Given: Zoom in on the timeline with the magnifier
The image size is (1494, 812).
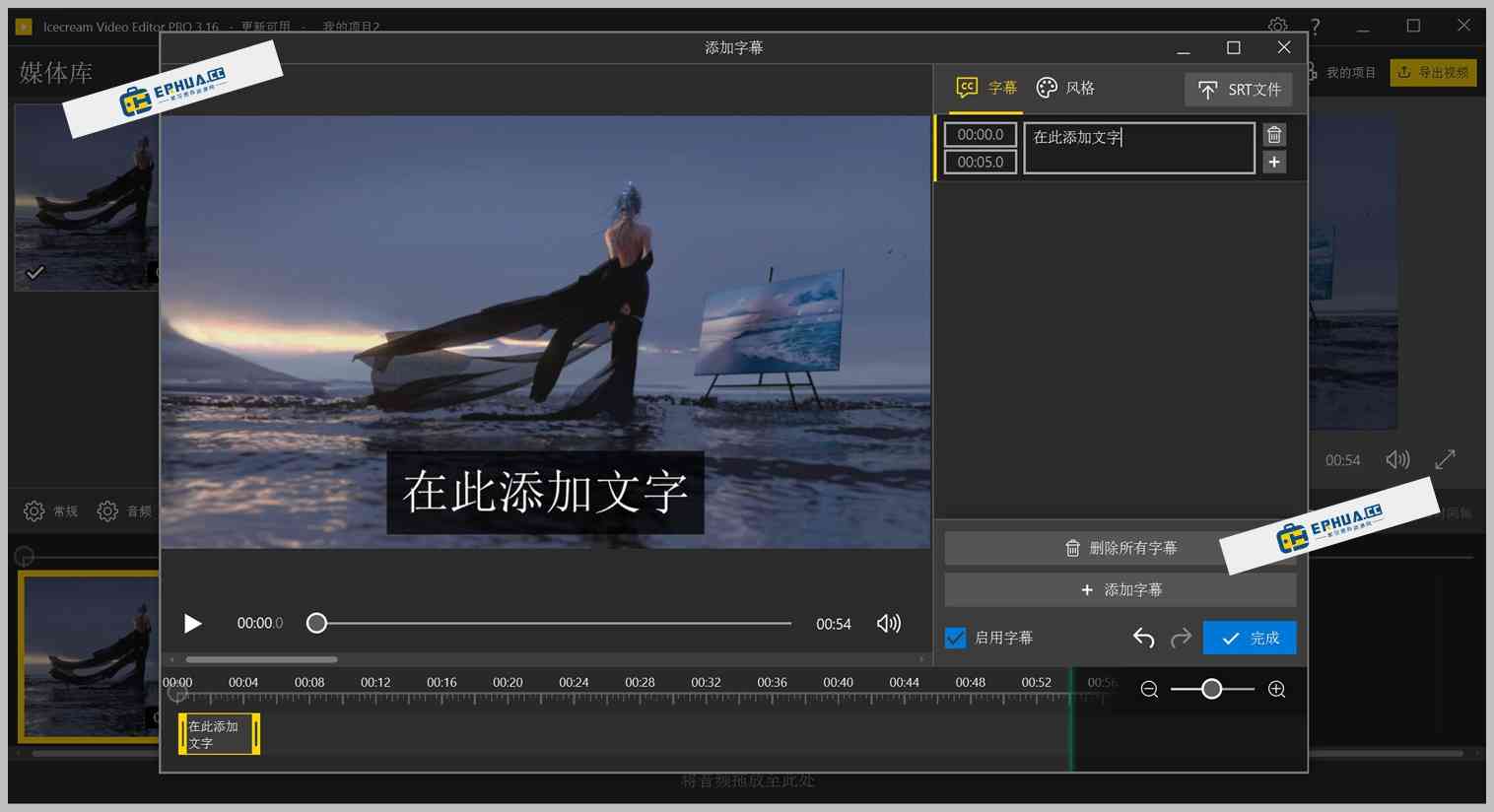Looking at the screenshot, I should pyautogui.click(x=1276, y=689).
